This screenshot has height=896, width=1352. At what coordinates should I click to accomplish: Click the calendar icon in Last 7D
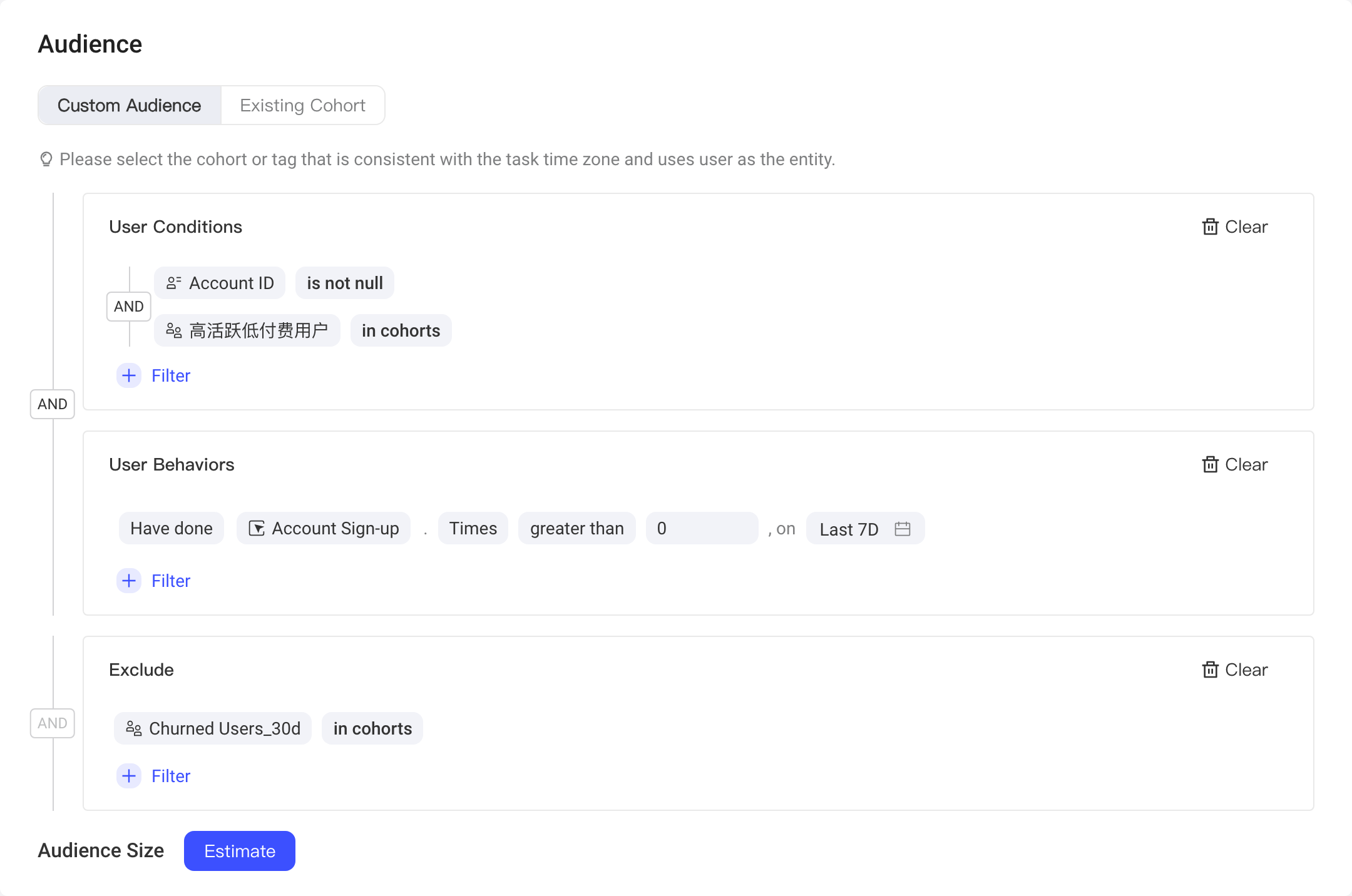tap(903, 529)
